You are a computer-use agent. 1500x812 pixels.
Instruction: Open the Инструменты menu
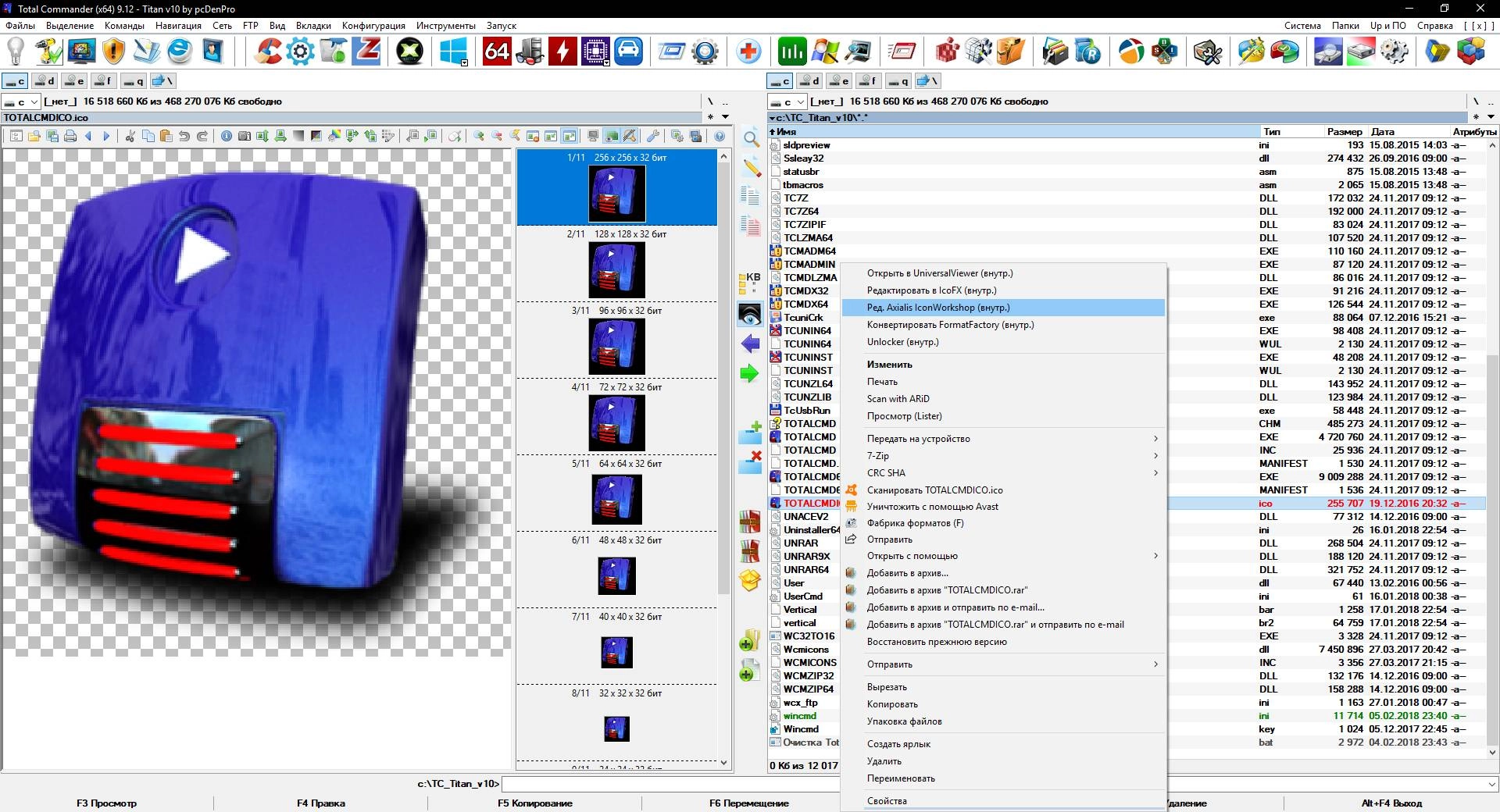click(x=446, y=26)
